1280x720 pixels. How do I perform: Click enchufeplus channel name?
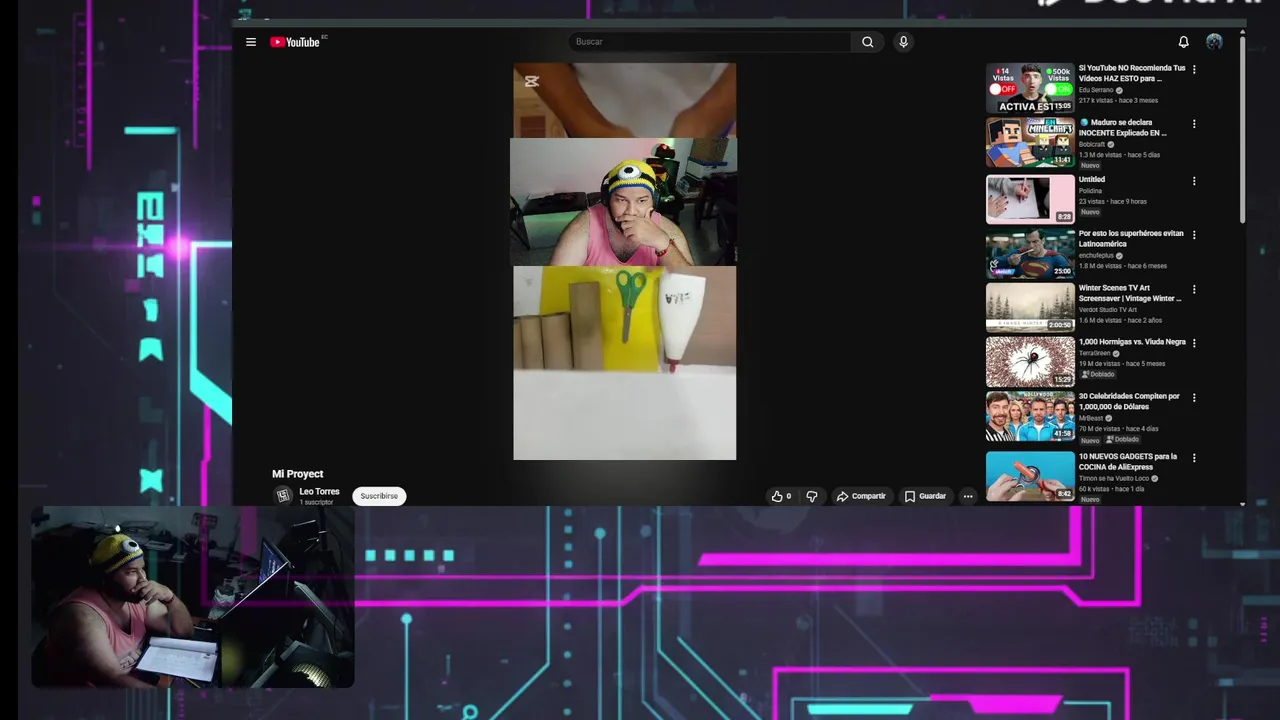[1096, 255]
